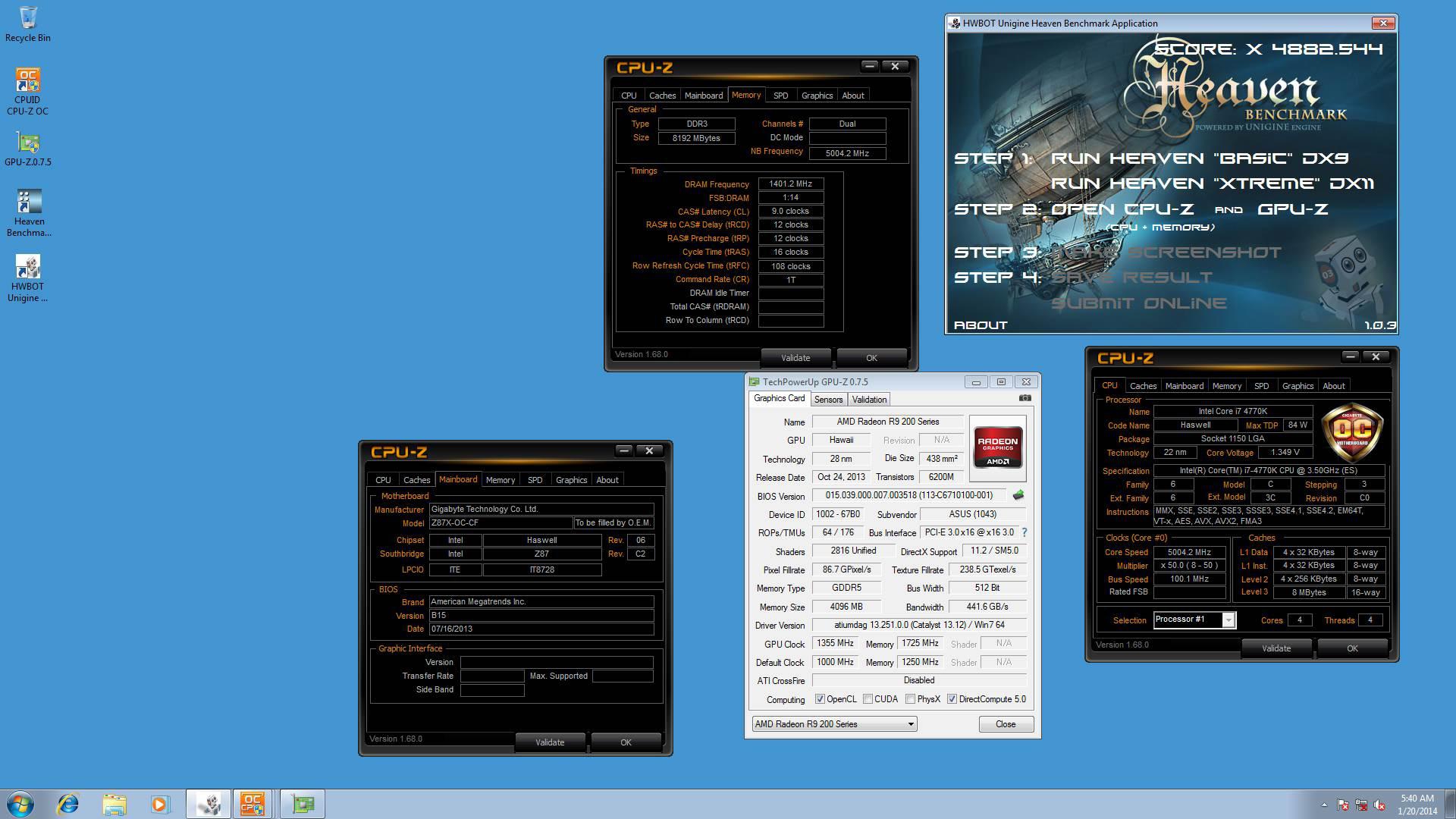Click Open CPU-Z in HWBOT Heaven
The height and width of the screenshot is (819, 1456).
click(1122, 209)
